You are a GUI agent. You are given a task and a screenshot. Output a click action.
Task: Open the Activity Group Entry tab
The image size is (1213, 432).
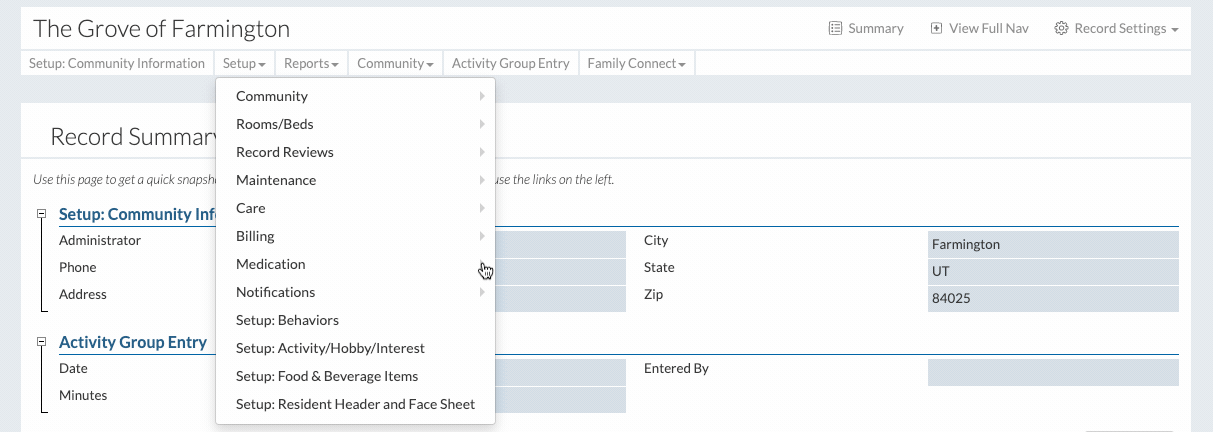[510, 63]
